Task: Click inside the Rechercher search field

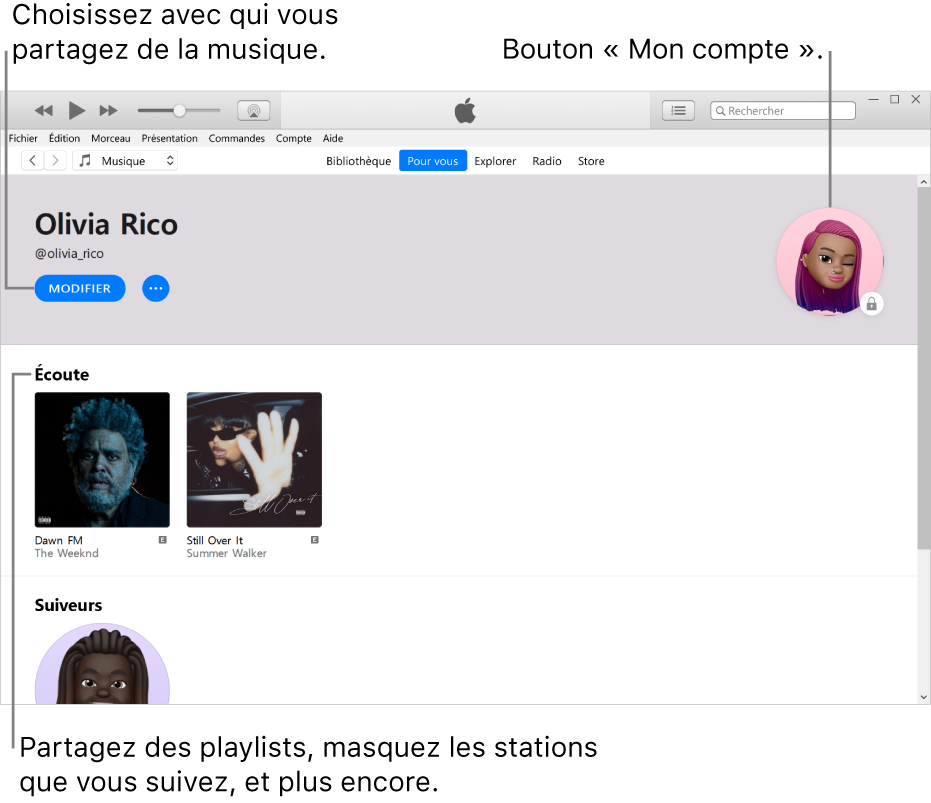Action: point(783,110)
